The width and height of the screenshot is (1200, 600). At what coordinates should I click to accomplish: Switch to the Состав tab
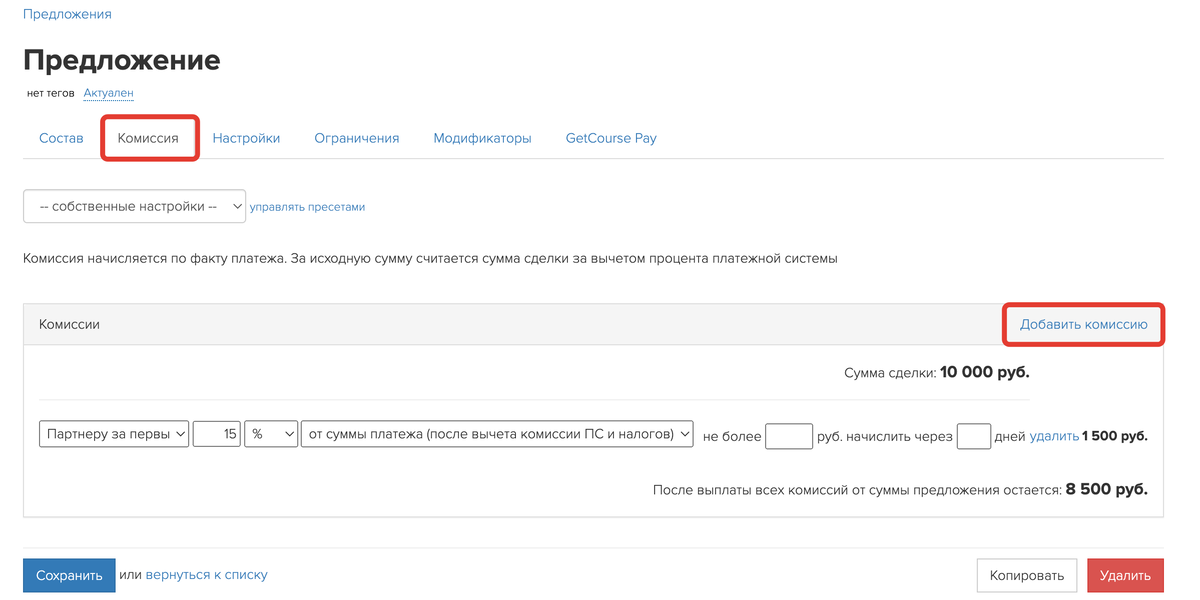coord(61,138)
